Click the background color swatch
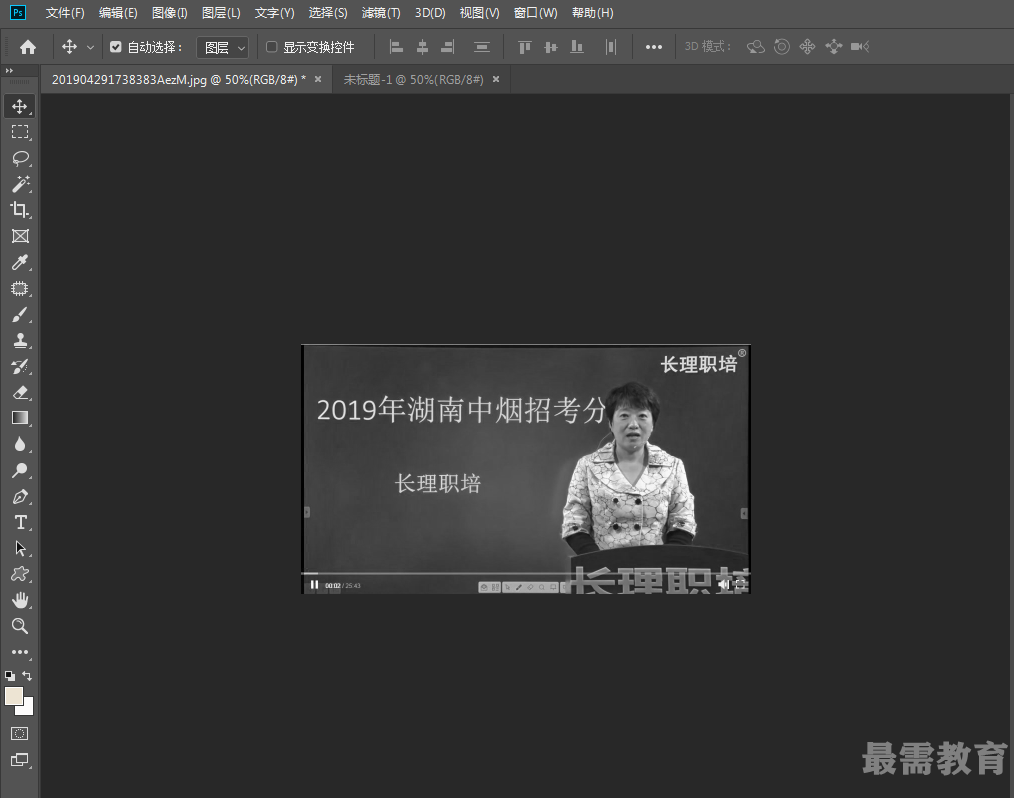Screen dimensions: 1014x798 (x=28, y=709)
